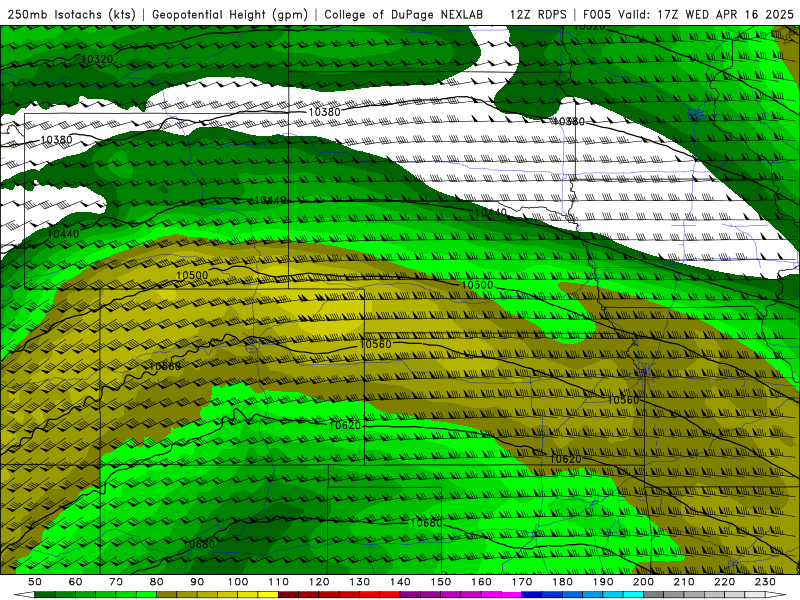Click the westernmost '10380' contour label

coord(56,140)
